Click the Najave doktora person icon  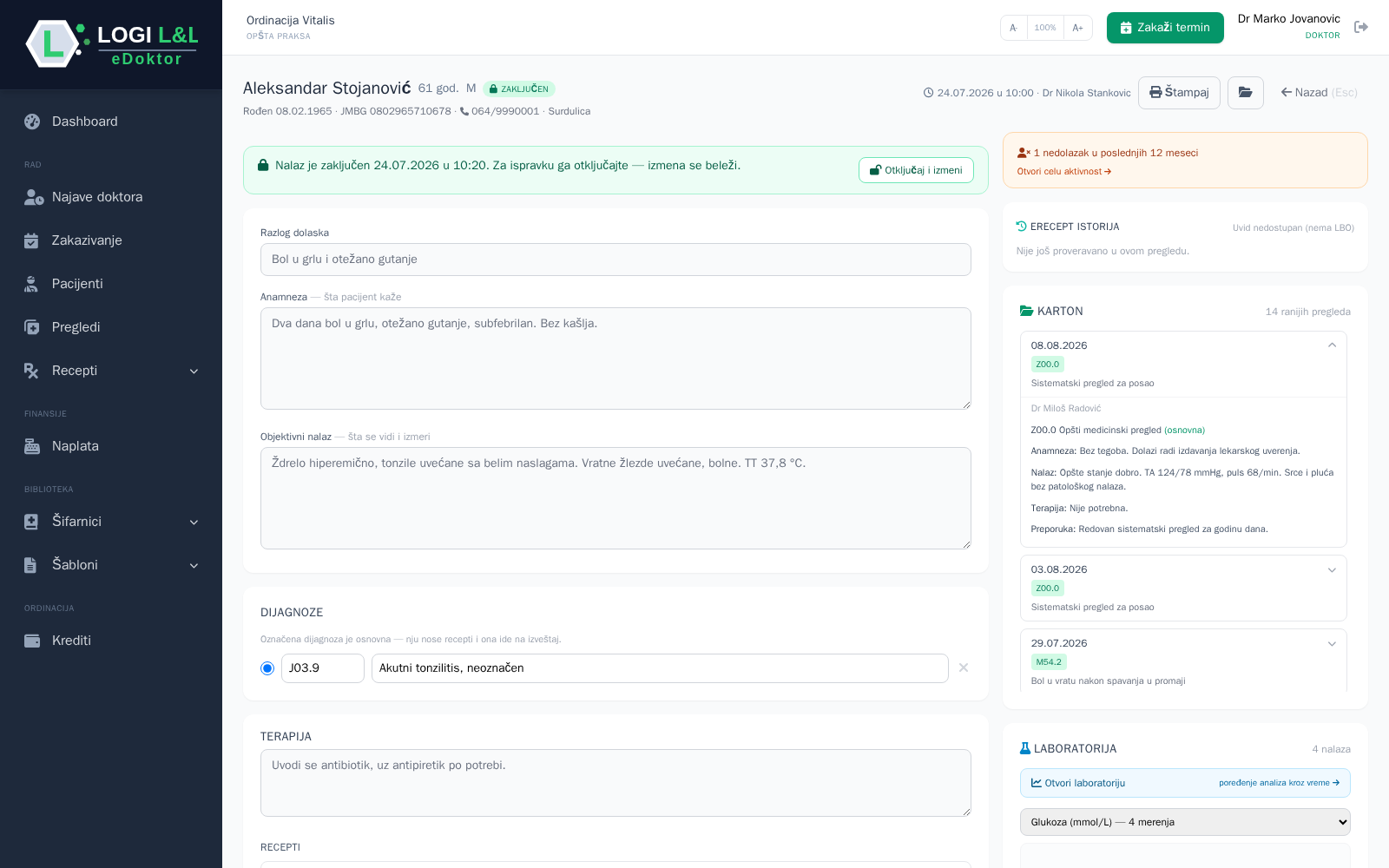point(34,197)
